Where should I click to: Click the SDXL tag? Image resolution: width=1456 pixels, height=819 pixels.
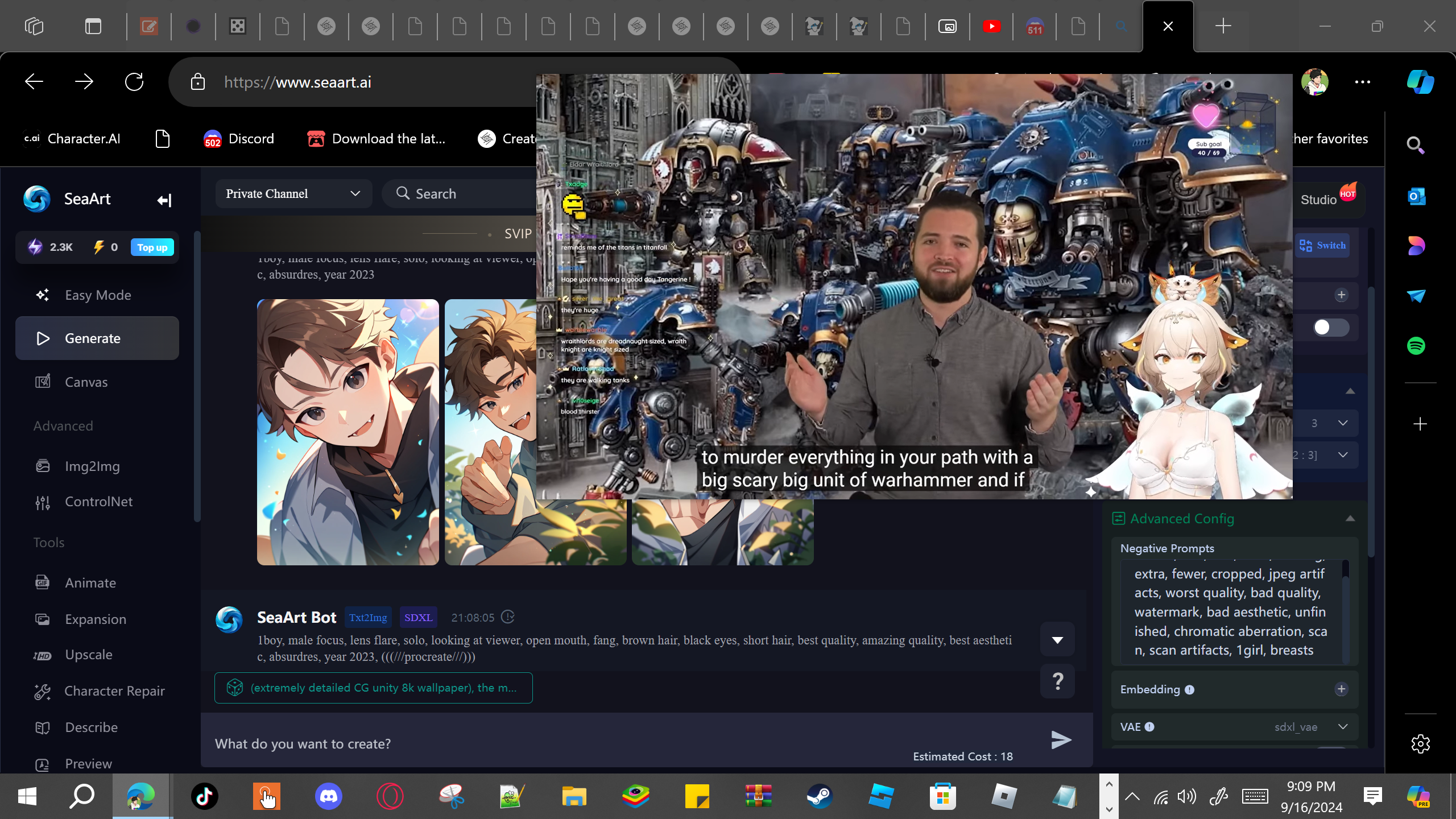(x=419, y=618)
